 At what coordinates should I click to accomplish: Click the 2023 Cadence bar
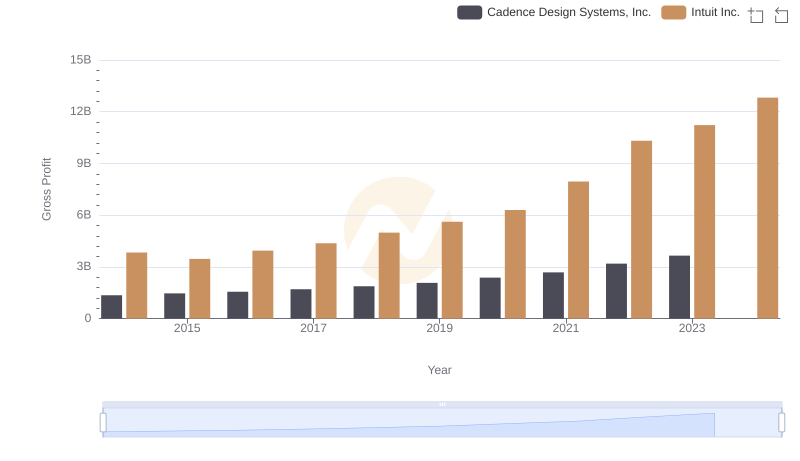coord(679,287)
